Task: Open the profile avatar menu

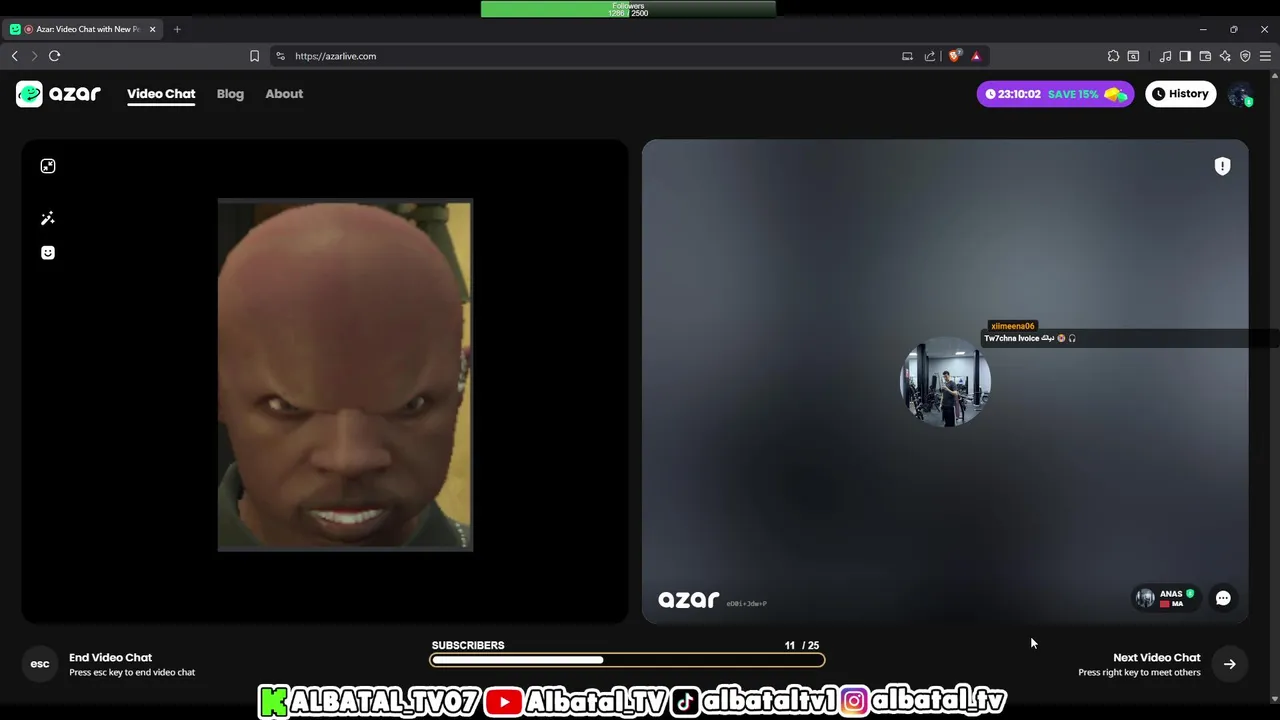Action: coord(1240,94)
